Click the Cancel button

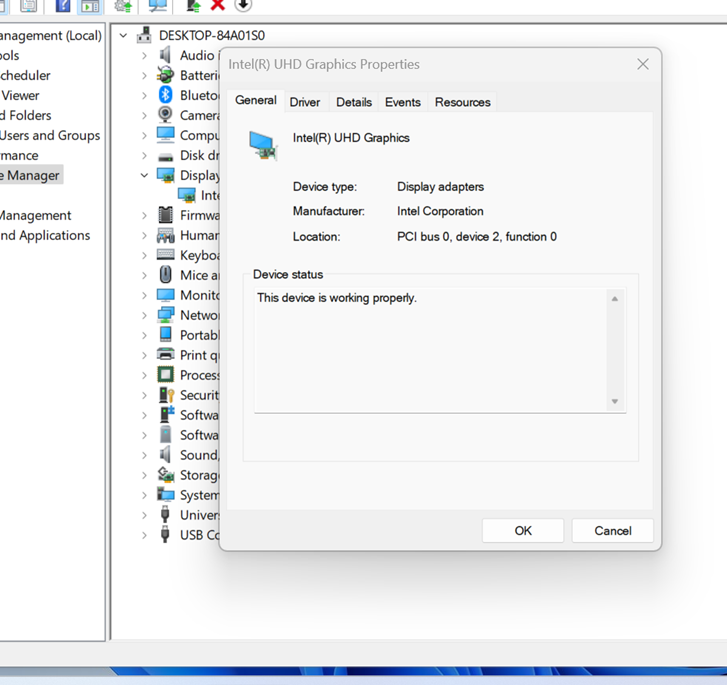click(612, 531)
